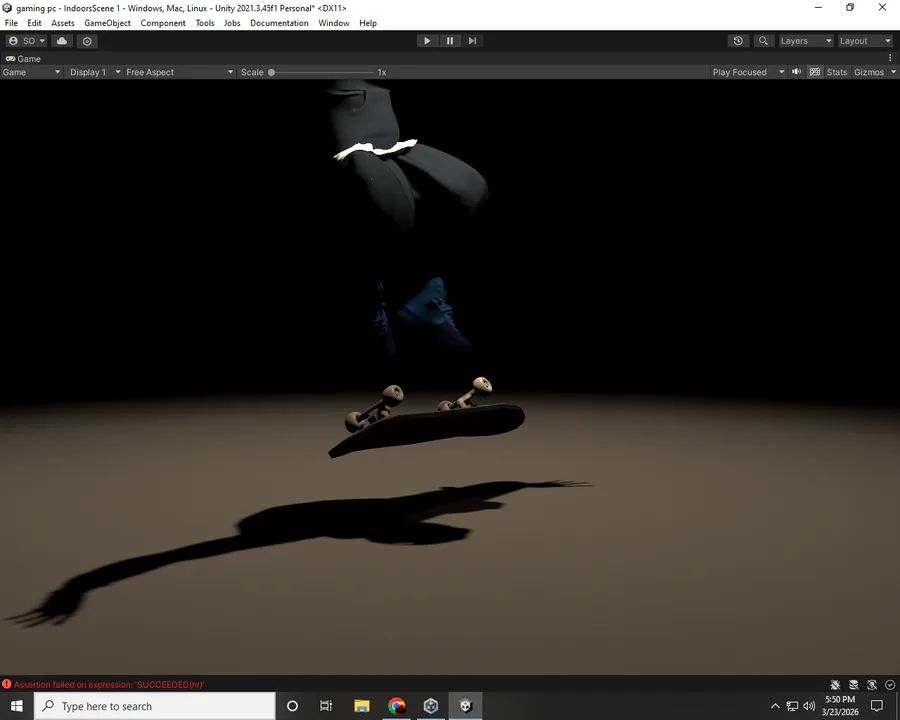Toggle Mute Audio speaker icon
Image resolution: width=900 pixels, height=720 pixels.
(x=797, y=72)
